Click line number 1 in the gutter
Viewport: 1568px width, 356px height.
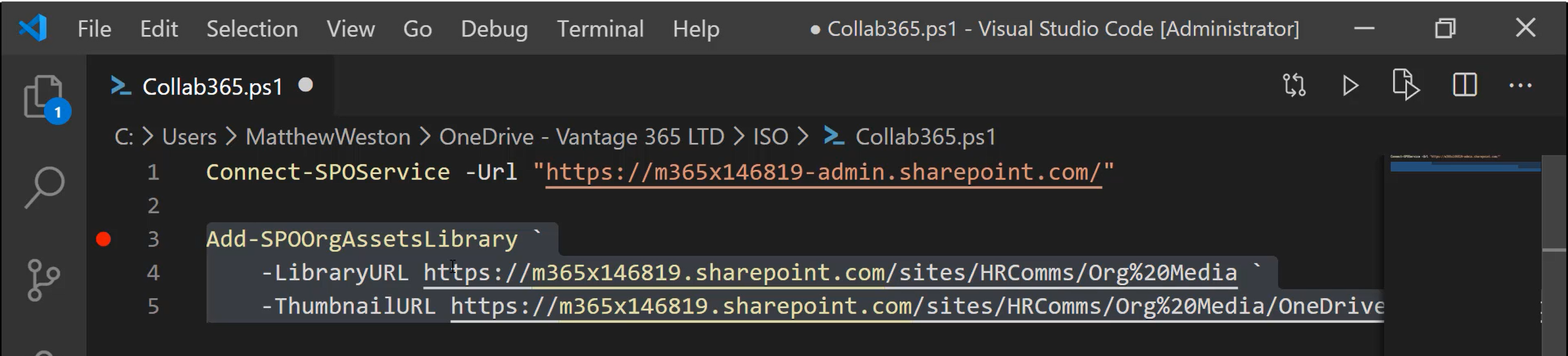coord(154,172)
